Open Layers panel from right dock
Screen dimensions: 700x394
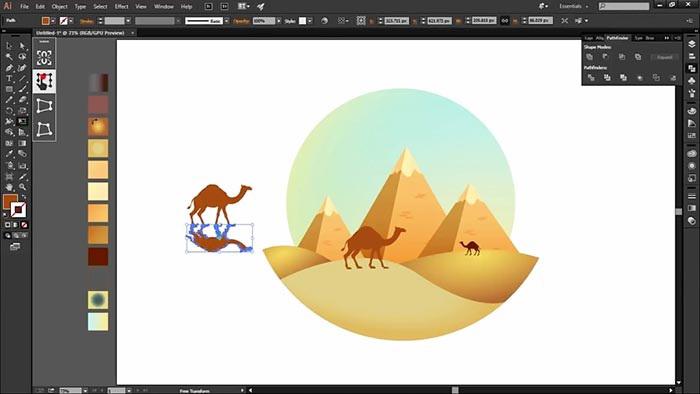(x=692, y=44)
